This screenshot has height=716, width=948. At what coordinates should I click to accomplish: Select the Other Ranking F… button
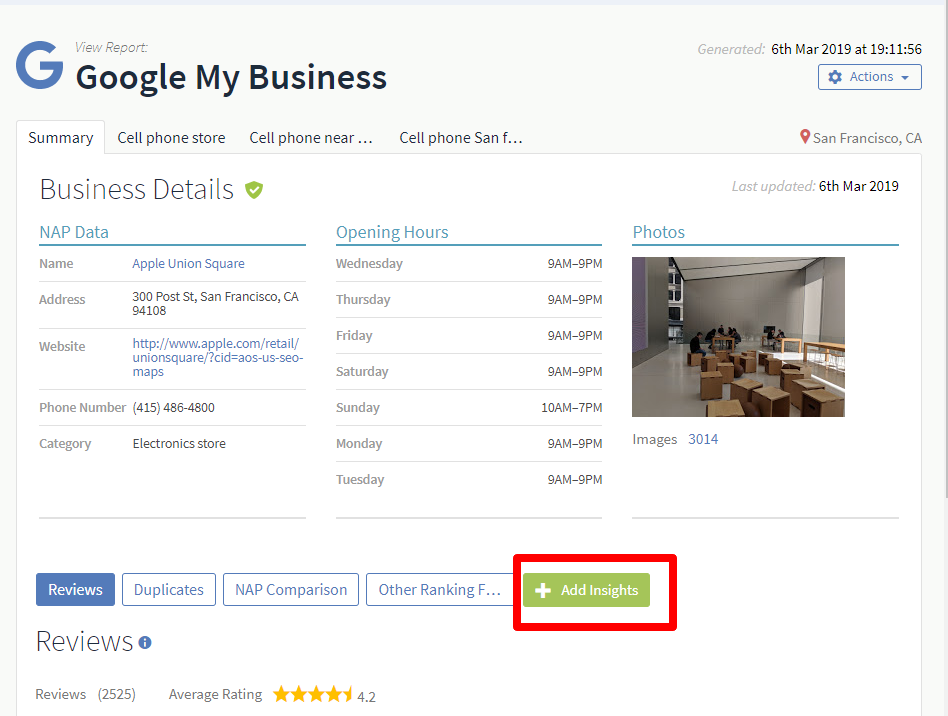[440, 590]
